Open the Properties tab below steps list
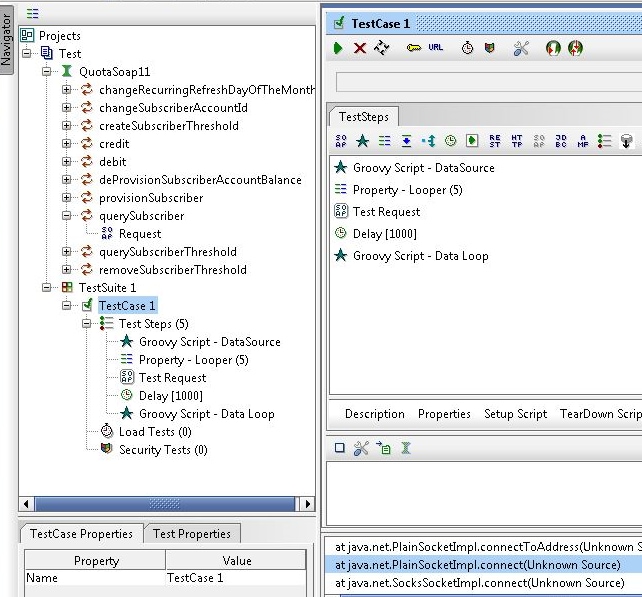The height and width of the screenshot is (597, 642). [x=444, y=414]
